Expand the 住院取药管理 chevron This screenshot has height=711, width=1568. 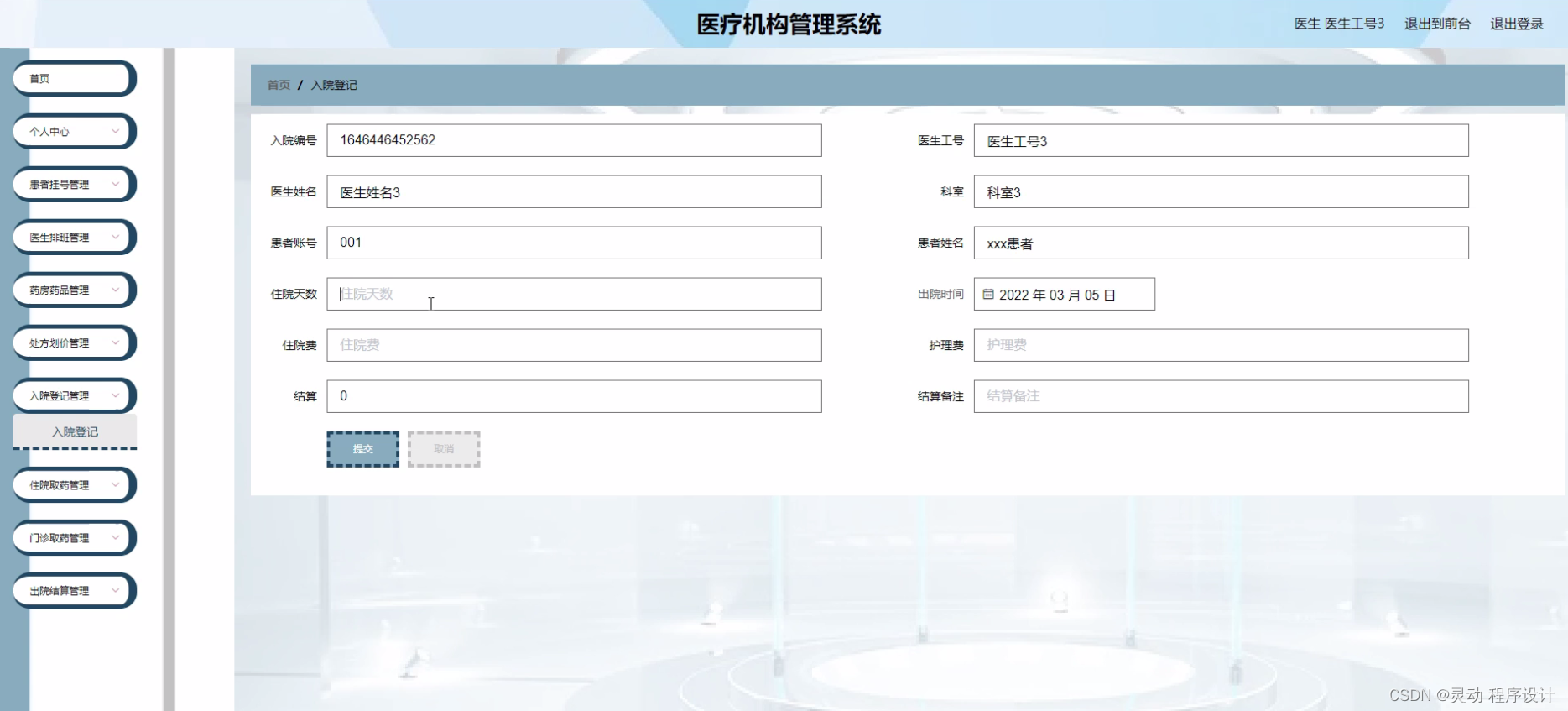115,484
